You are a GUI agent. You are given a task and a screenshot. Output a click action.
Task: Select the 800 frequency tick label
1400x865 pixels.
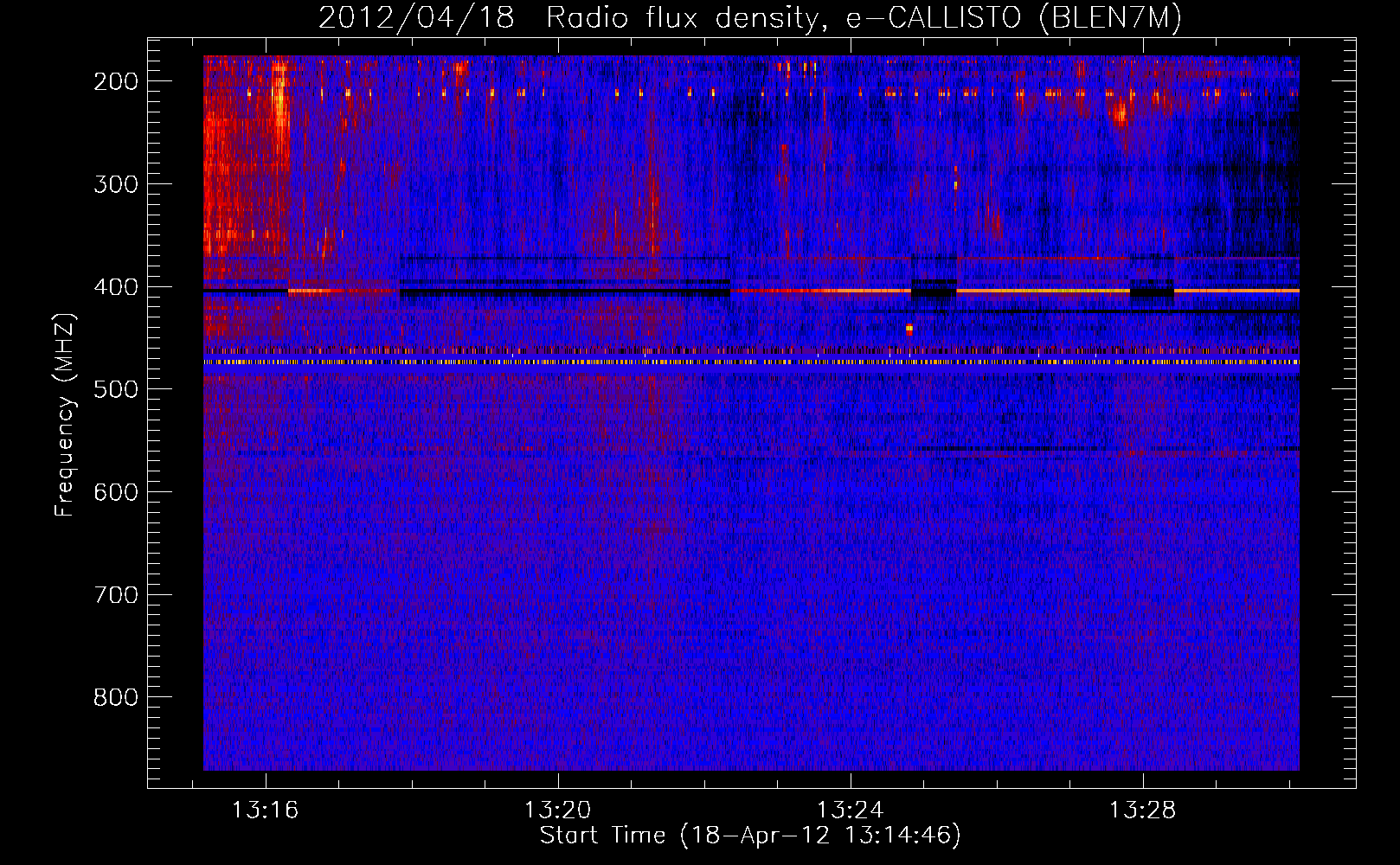click(x=115, y=697)
